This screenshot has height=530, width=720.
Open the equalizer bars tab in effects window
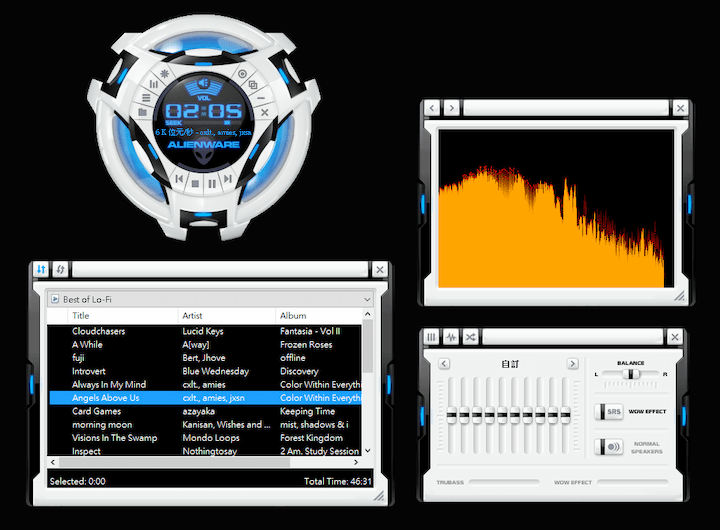coord(431,337)
